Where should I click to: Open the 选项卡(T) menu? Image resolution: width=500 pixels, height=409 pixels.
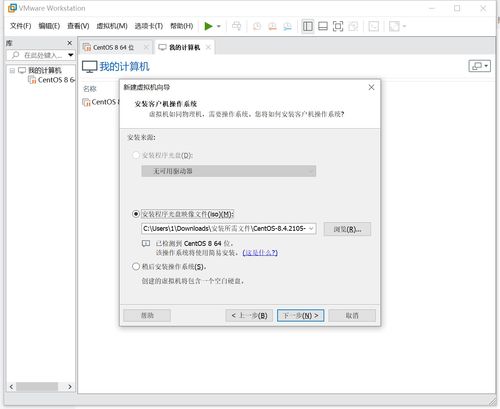[x=149, y=26]
